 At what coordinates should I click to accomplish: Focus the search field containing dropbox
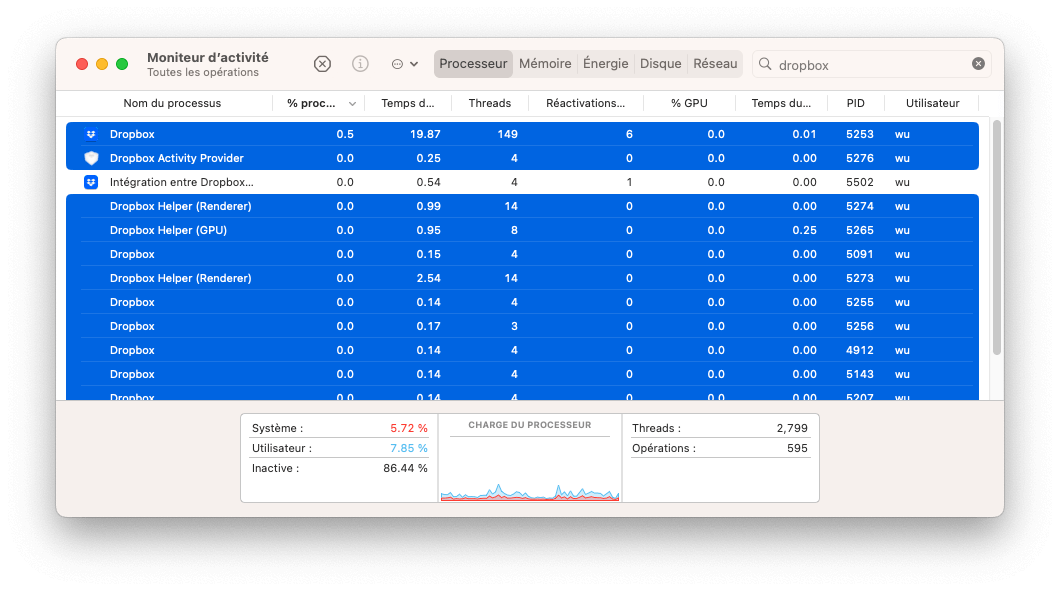[x=871, y=64]
